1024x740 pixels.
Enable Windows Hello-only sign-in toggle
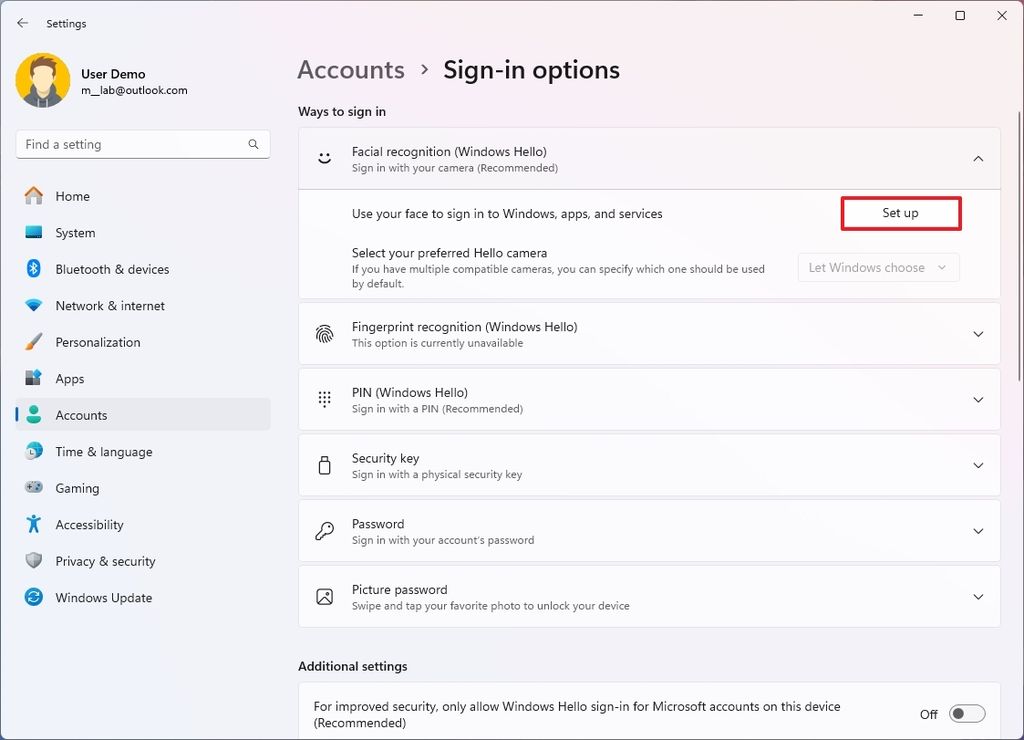click(965, 713)
